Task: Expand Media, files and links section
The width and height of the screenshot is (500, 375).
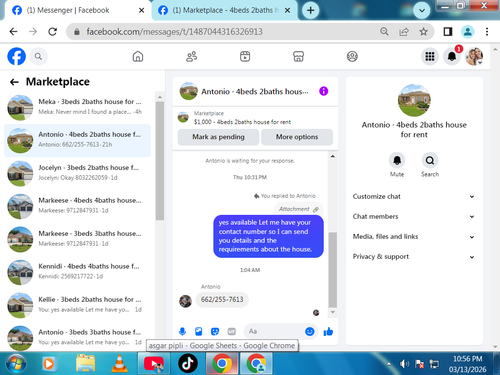Action: point(413,236)
